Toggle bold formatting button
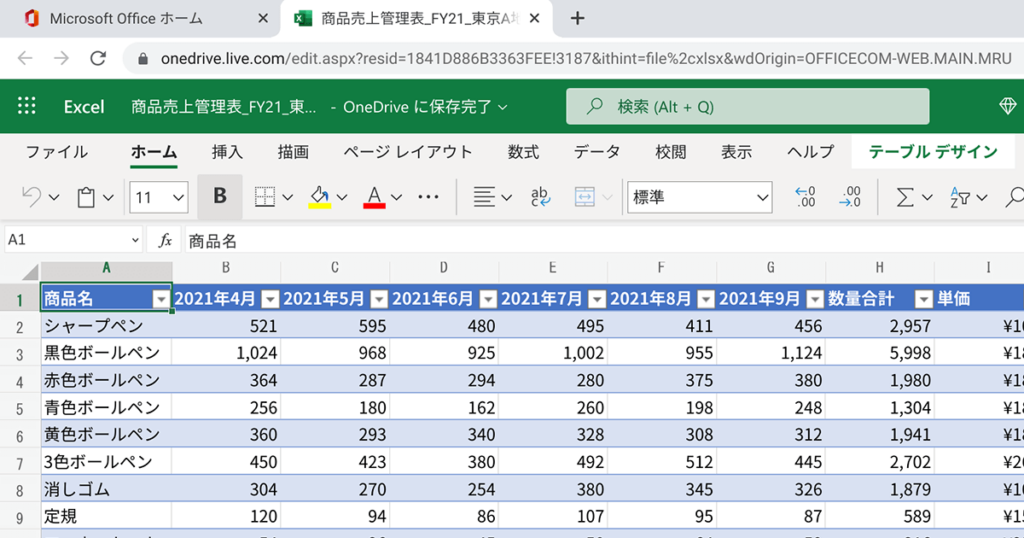 [220, 197]
